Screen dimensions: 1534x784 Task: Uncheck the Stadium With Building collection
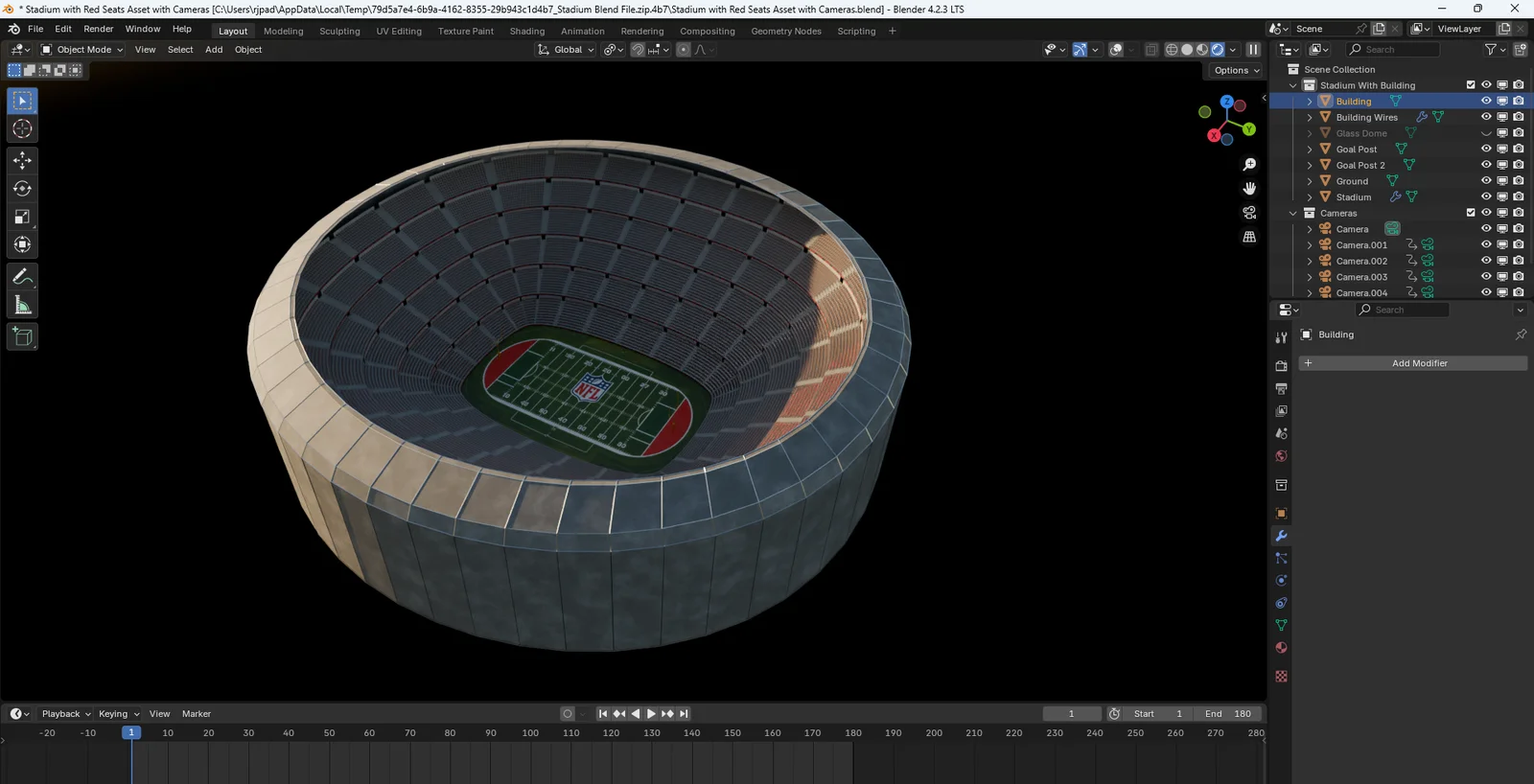pyautogui.click(x=1471, y=85)
